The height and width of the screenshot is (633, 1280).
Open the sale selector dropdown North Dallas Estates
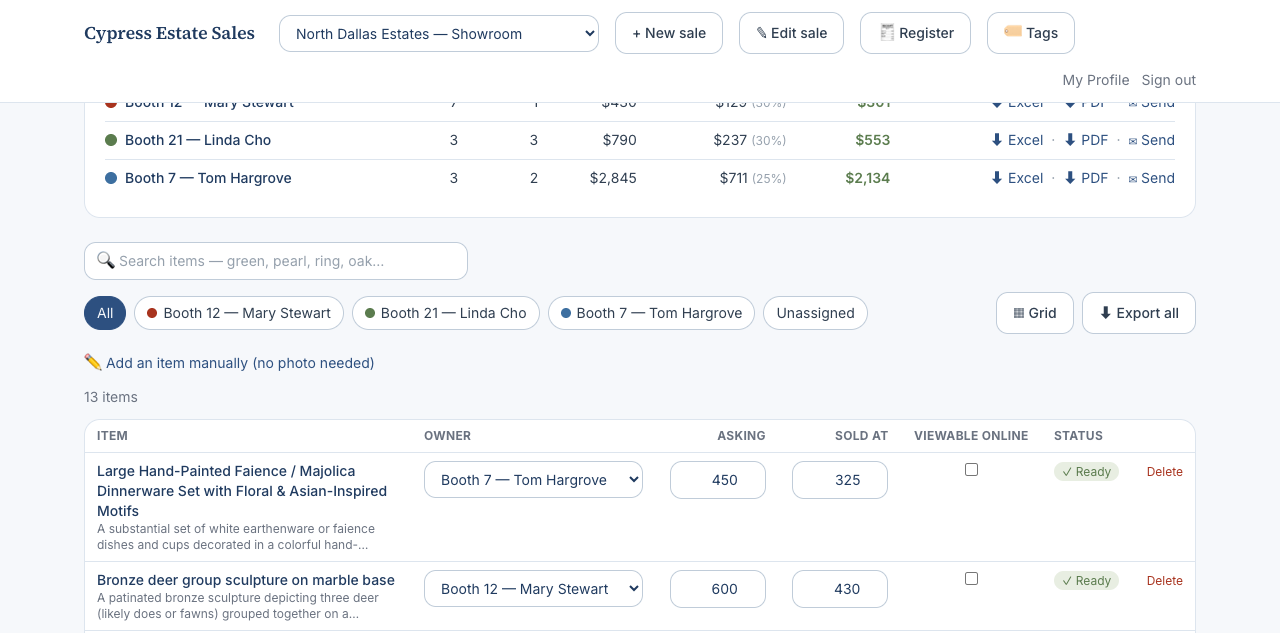[439, 33]
